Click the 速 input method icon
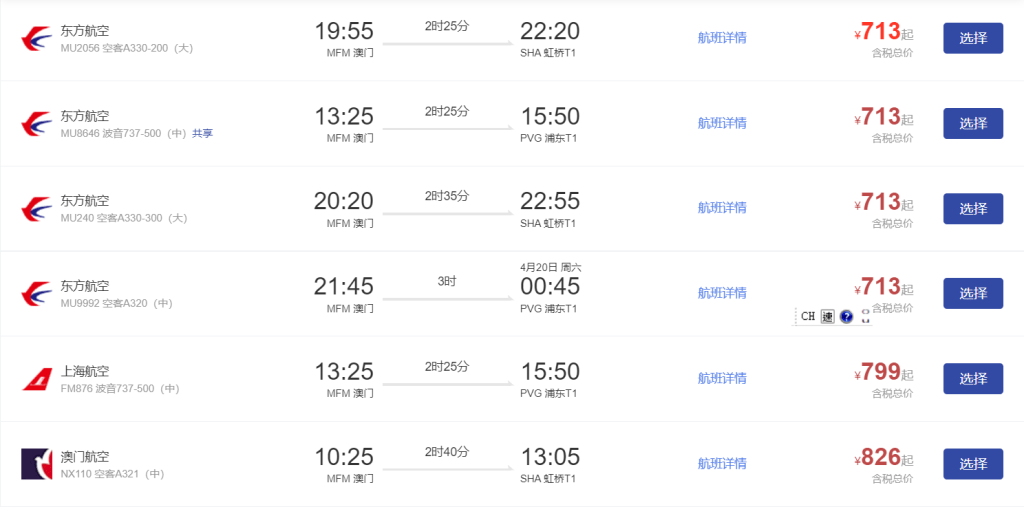 click(827, 317)
